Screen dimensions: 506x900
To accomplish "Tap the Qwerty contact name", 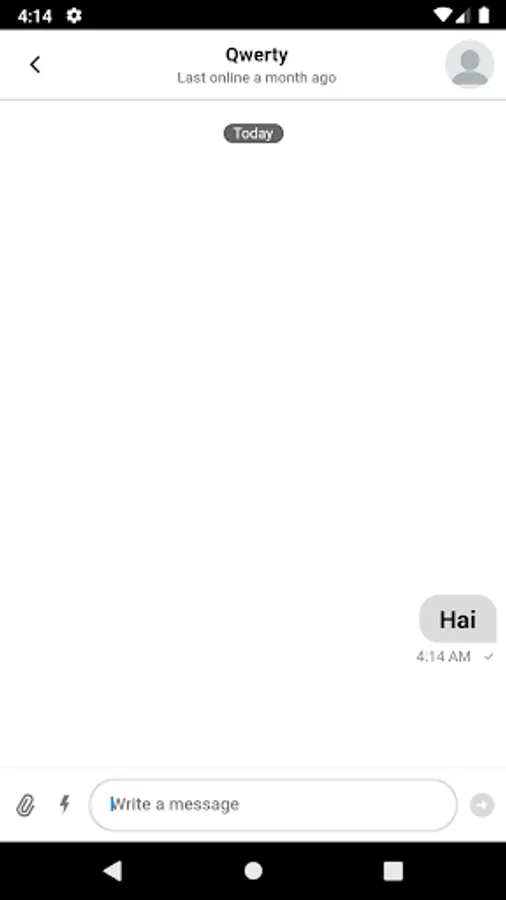I will (256, 56).
